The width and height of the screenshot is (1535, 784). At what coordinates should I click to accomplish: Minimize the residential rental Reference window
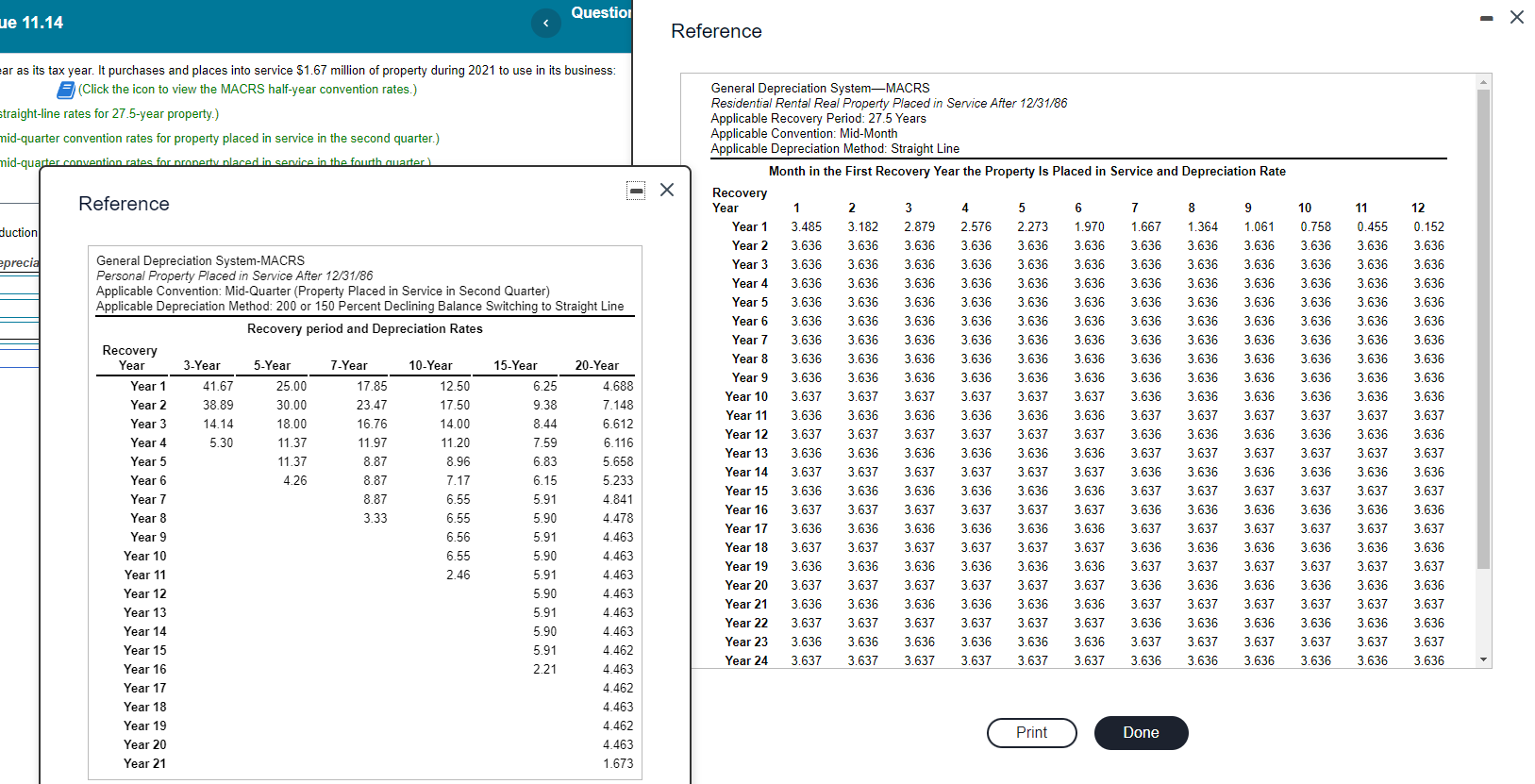(1487, 19)
